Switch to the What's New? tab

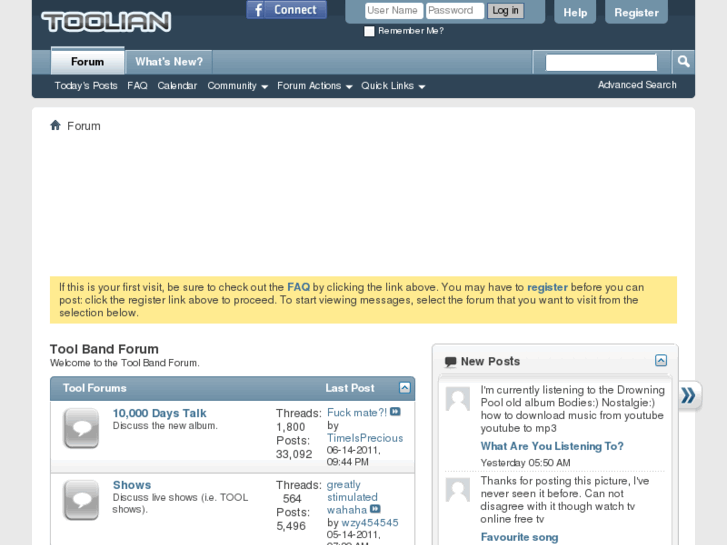click(169, 62)
